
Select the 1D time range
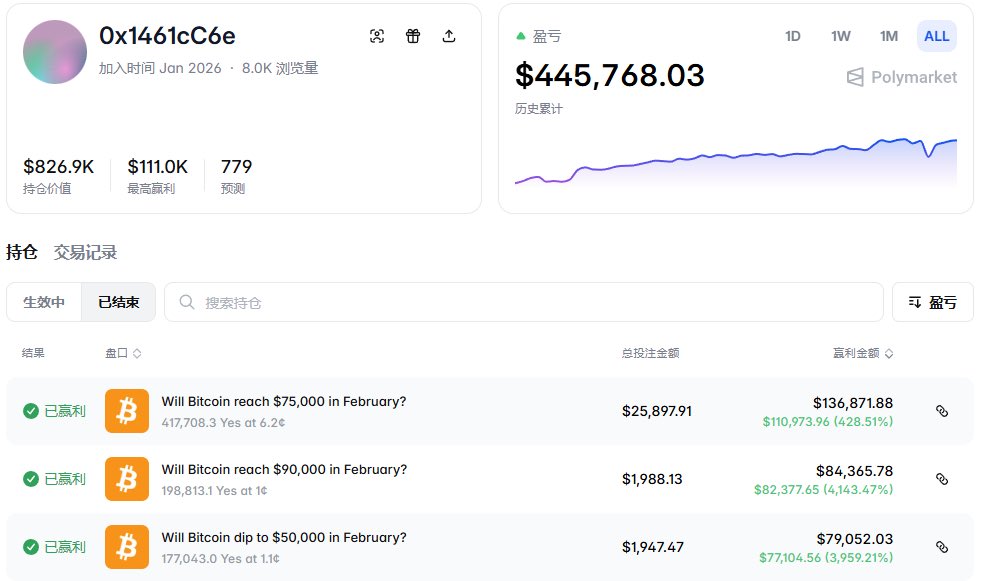coord(793,36)
